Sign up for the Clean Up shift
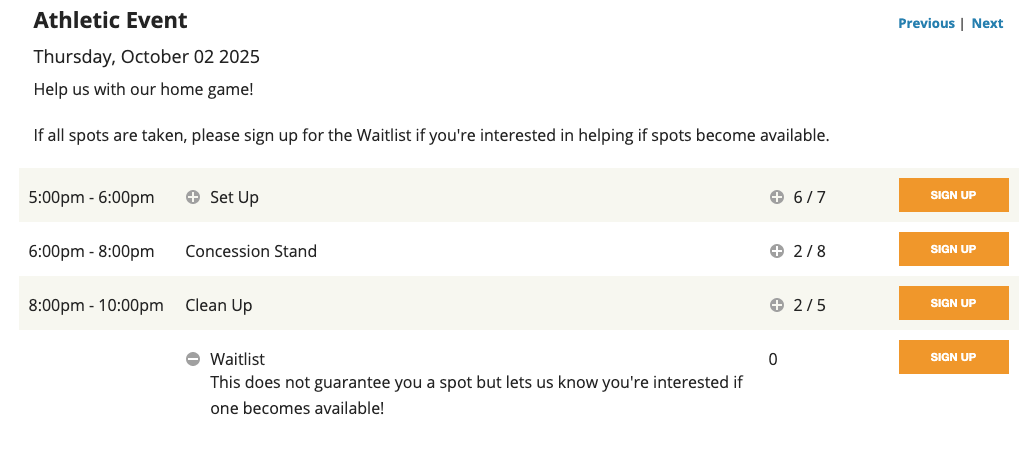This screenshot has width=1035, height=466. point(953,303)
